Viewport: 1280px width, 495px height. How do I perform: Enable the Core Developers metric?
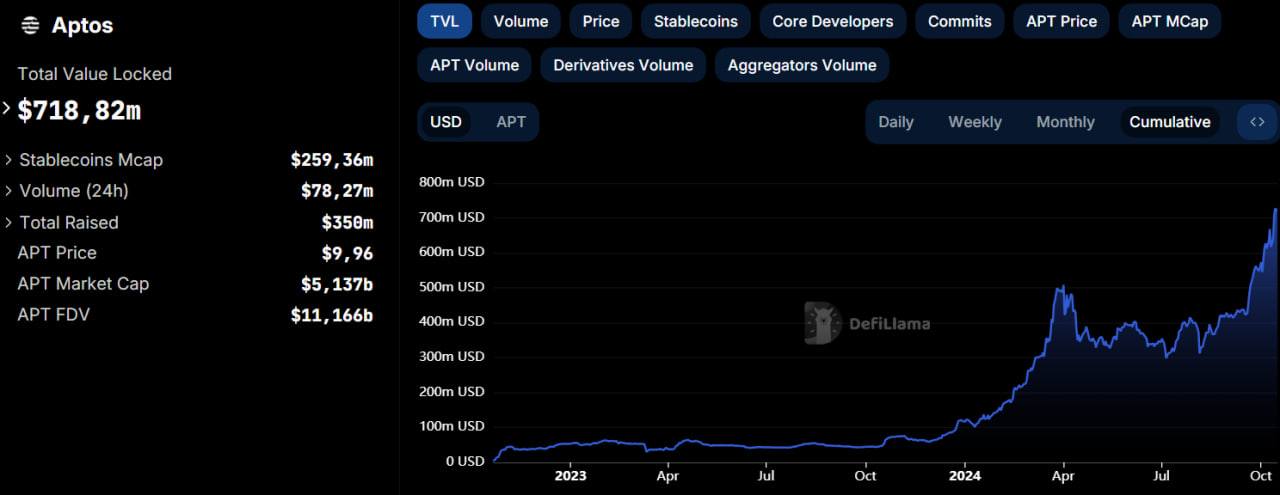point(832,21)
